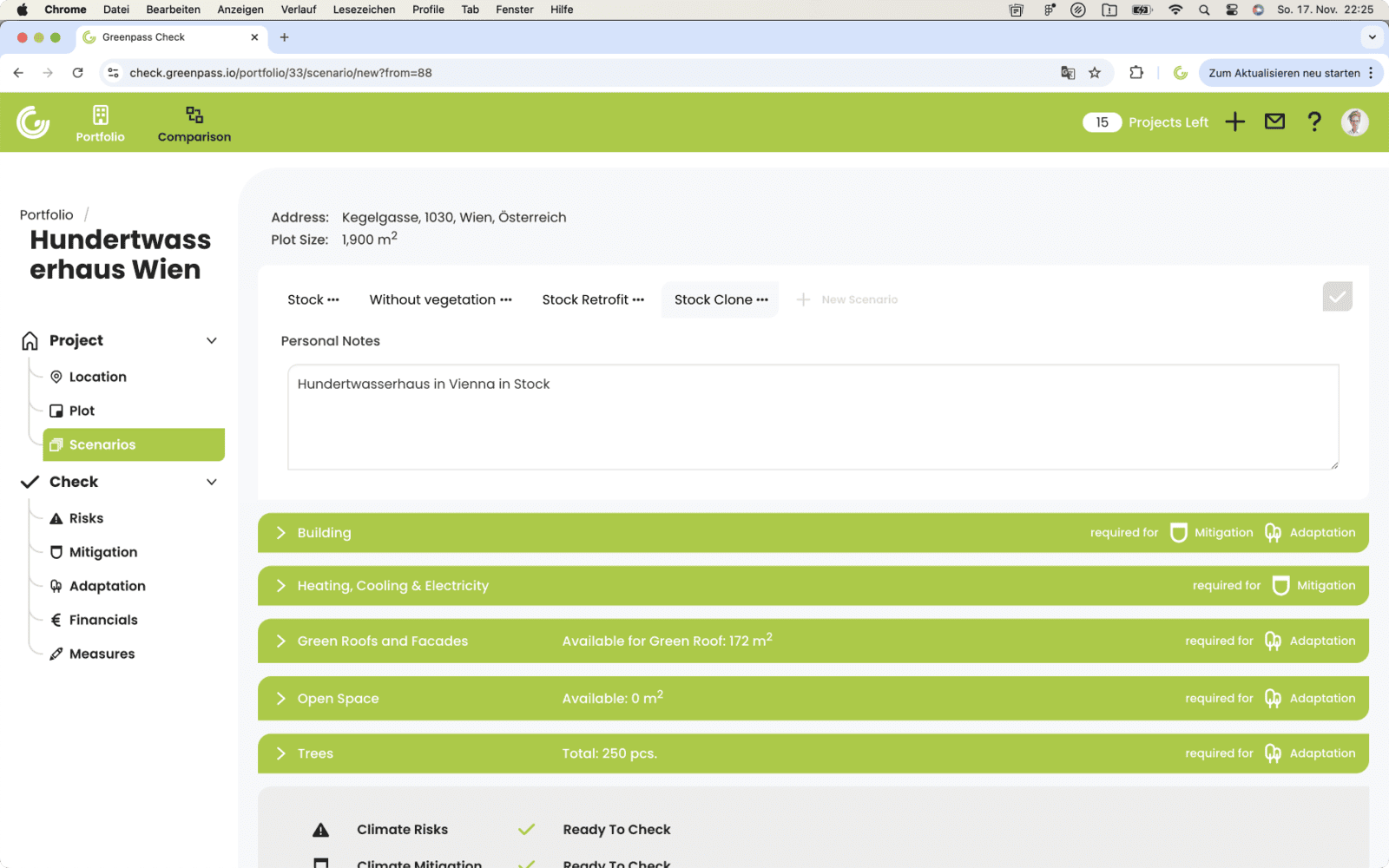Open Stock Retrofit scenario options dots
Image resolution: width=1389 pixels, height=868 pixels.
click(638, 300)
